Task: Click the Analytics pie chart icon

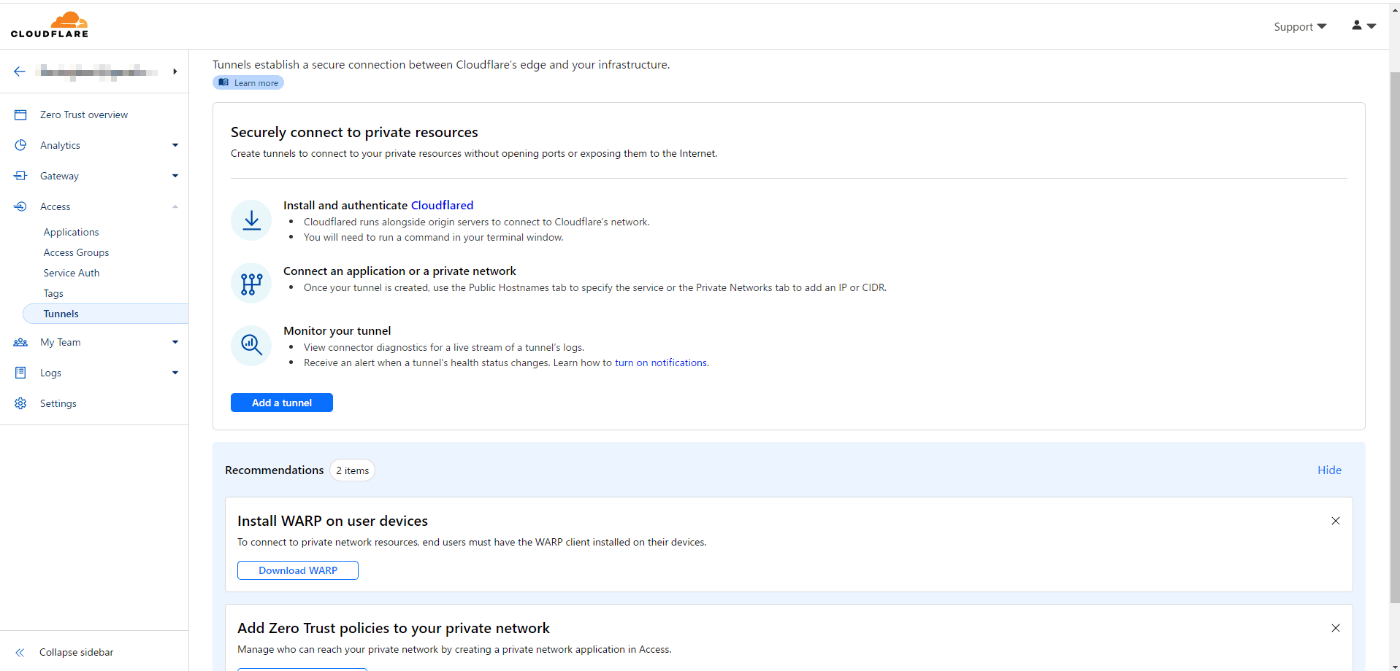Action: click(20, 145)
